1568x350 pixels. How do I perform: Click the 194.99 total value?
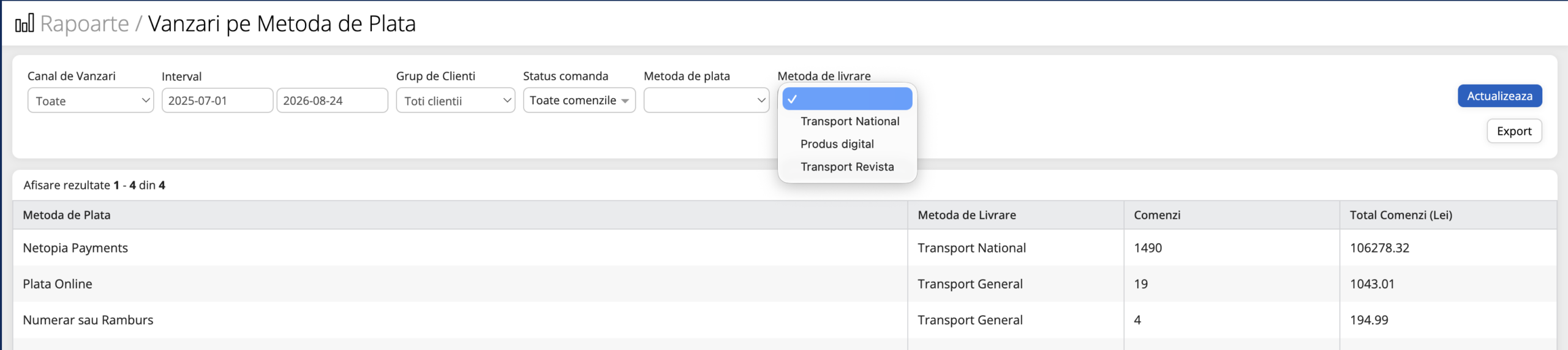pyautogui.click(x=1369, y=320)
